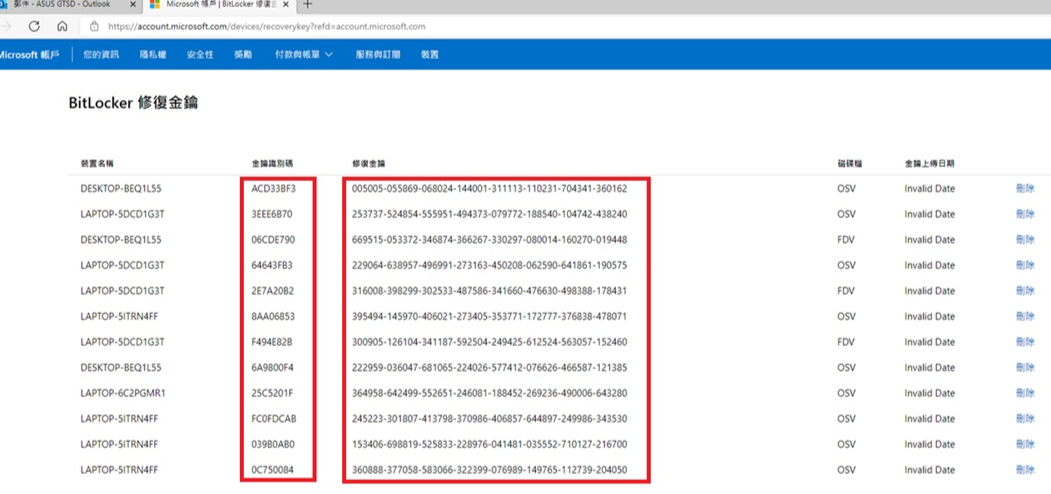
Task: Click key ID 039B0AB0
Action: pos(273,444)
